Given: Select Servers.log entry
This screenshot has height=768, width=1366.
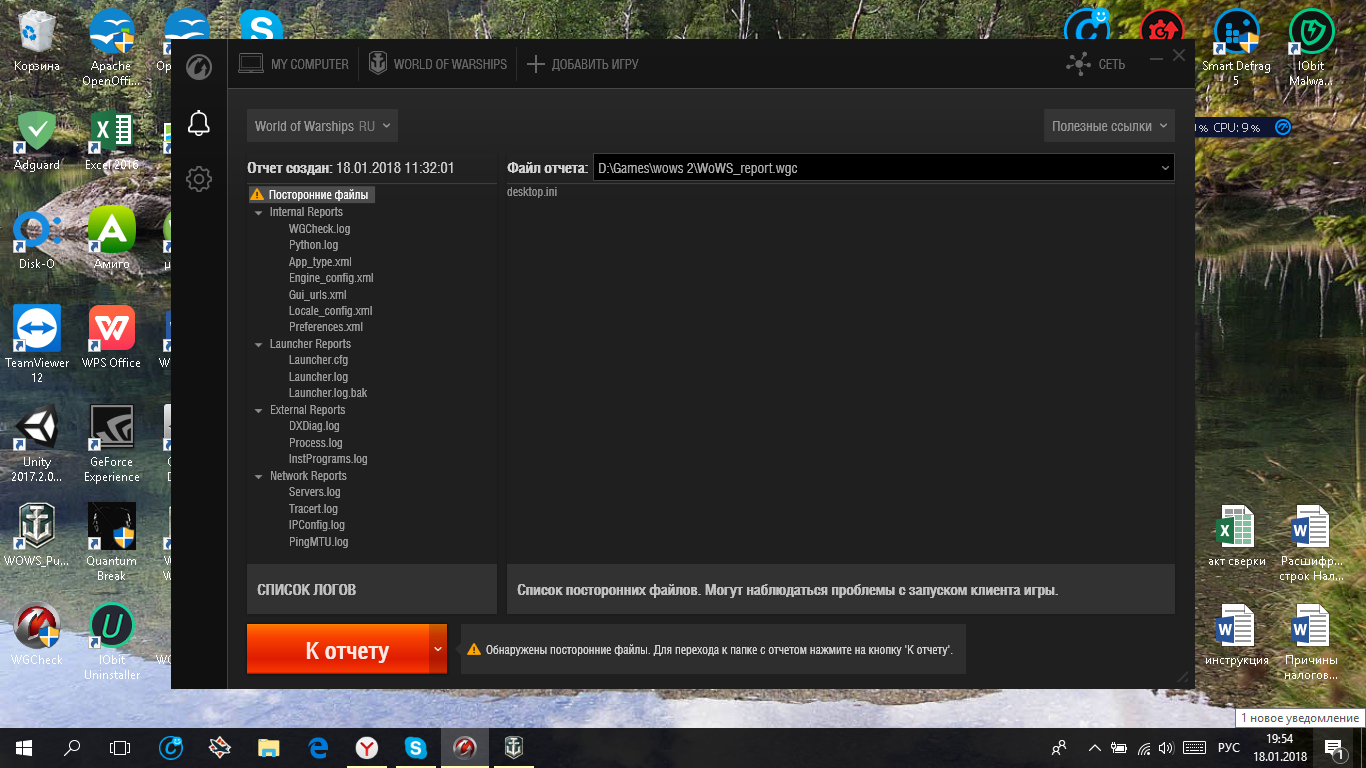Looking at the screenshot, I should [314, 492].
